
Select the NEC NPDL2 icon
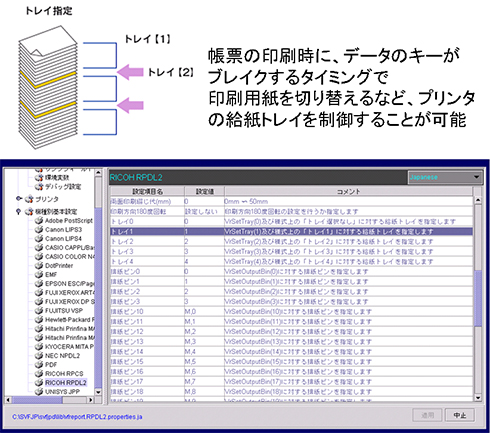pos(39,355)
